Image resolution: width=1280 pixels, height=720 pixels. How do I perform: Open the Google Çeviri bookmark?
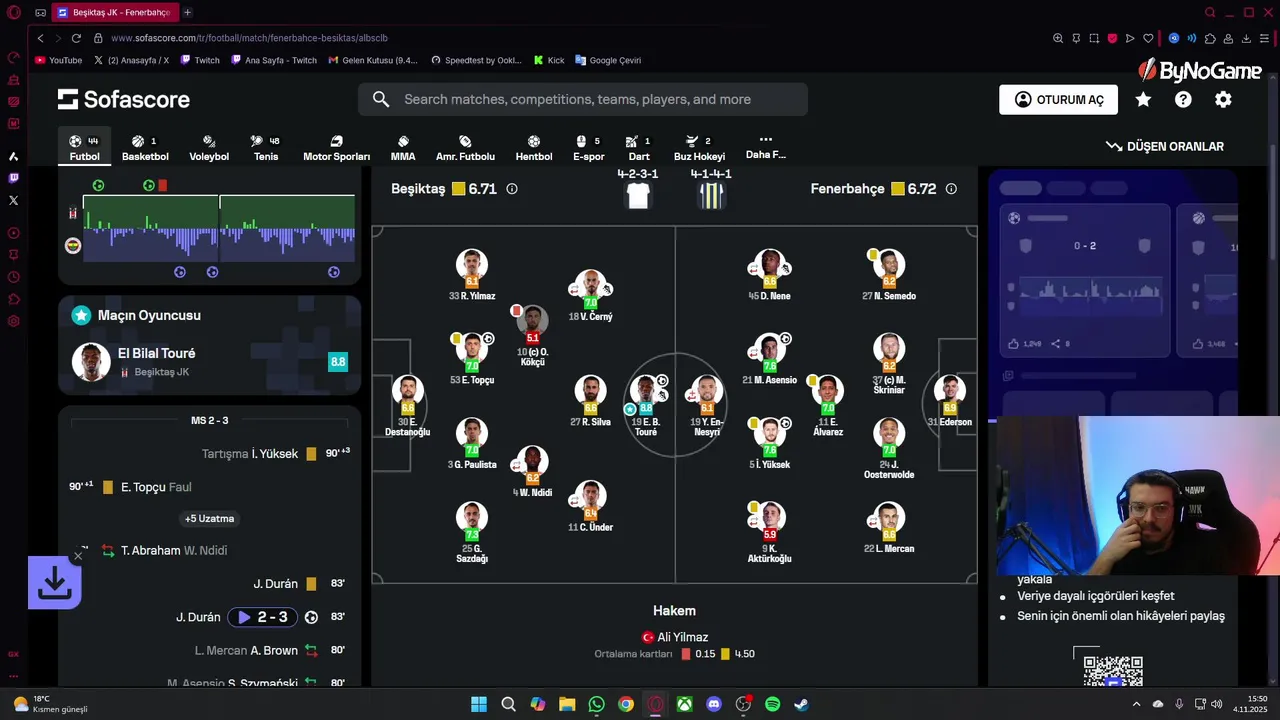(608, 60)
